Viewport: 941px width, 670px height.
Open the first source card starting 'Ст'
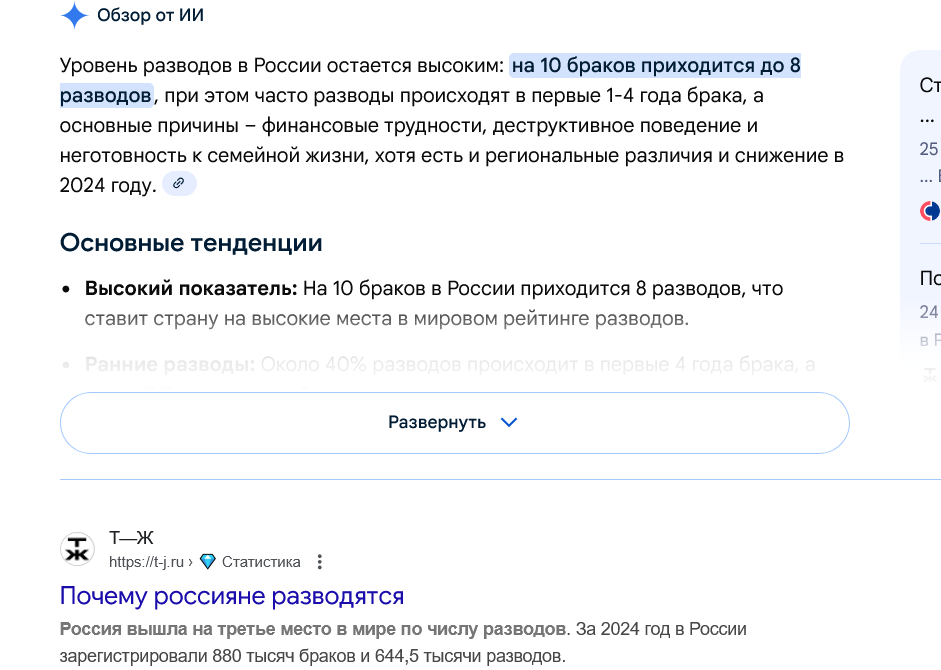(x=929, y=86)
